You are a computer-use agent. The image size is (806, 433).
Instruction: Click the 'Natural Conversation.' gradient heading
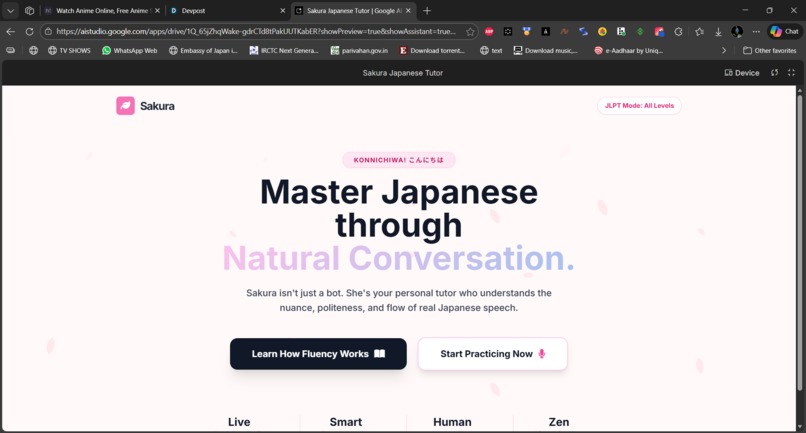398,258
